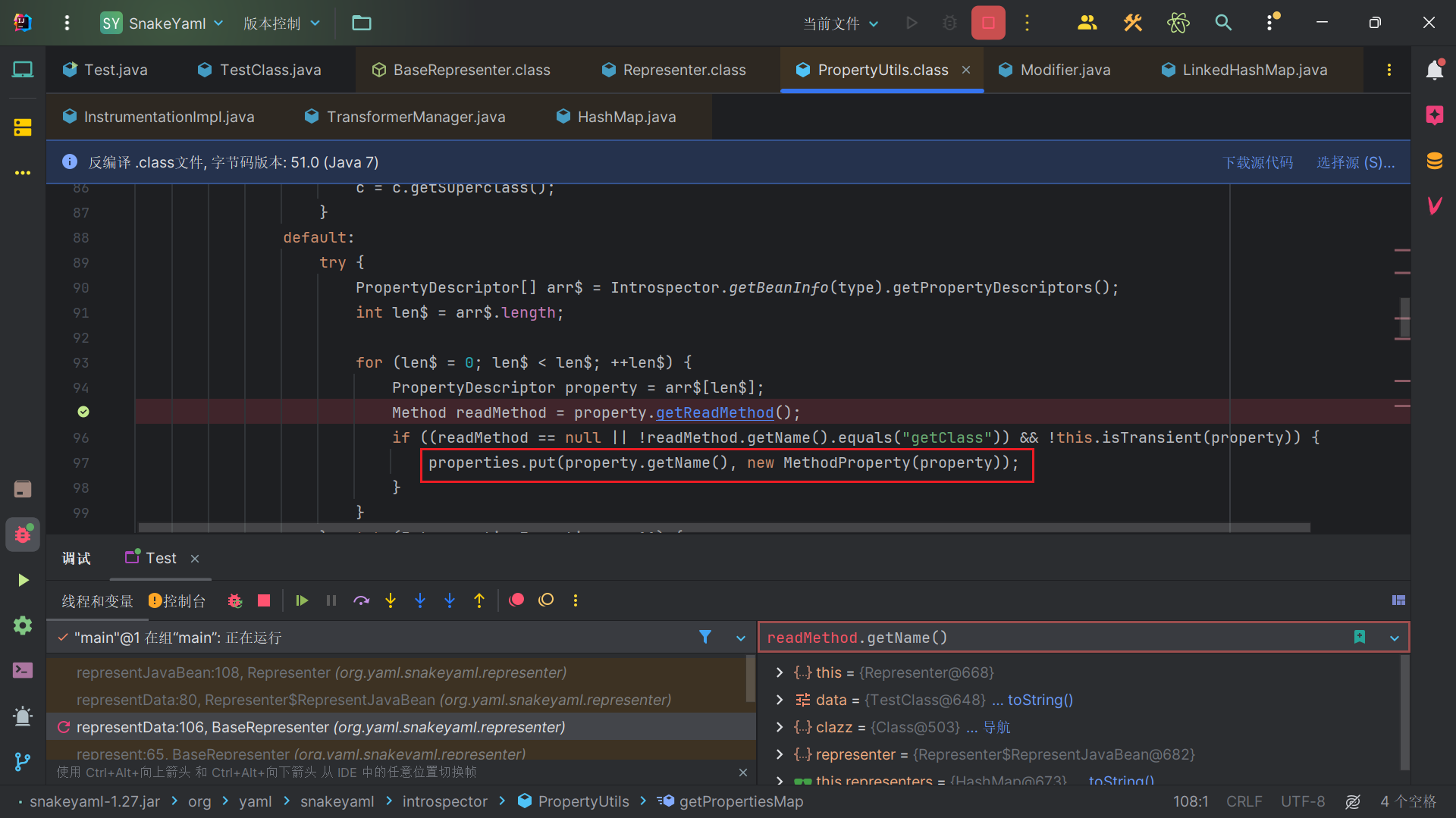This screenshot has height=818, width=1456.
Task: Select frame representJavaBean:108, Representer
Action: [x=397, y=672]
